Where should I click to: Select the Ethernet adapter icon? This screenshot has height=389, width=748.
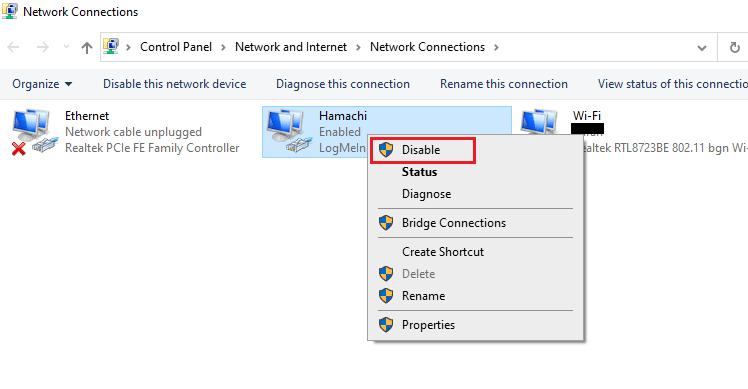coord(34,132)
